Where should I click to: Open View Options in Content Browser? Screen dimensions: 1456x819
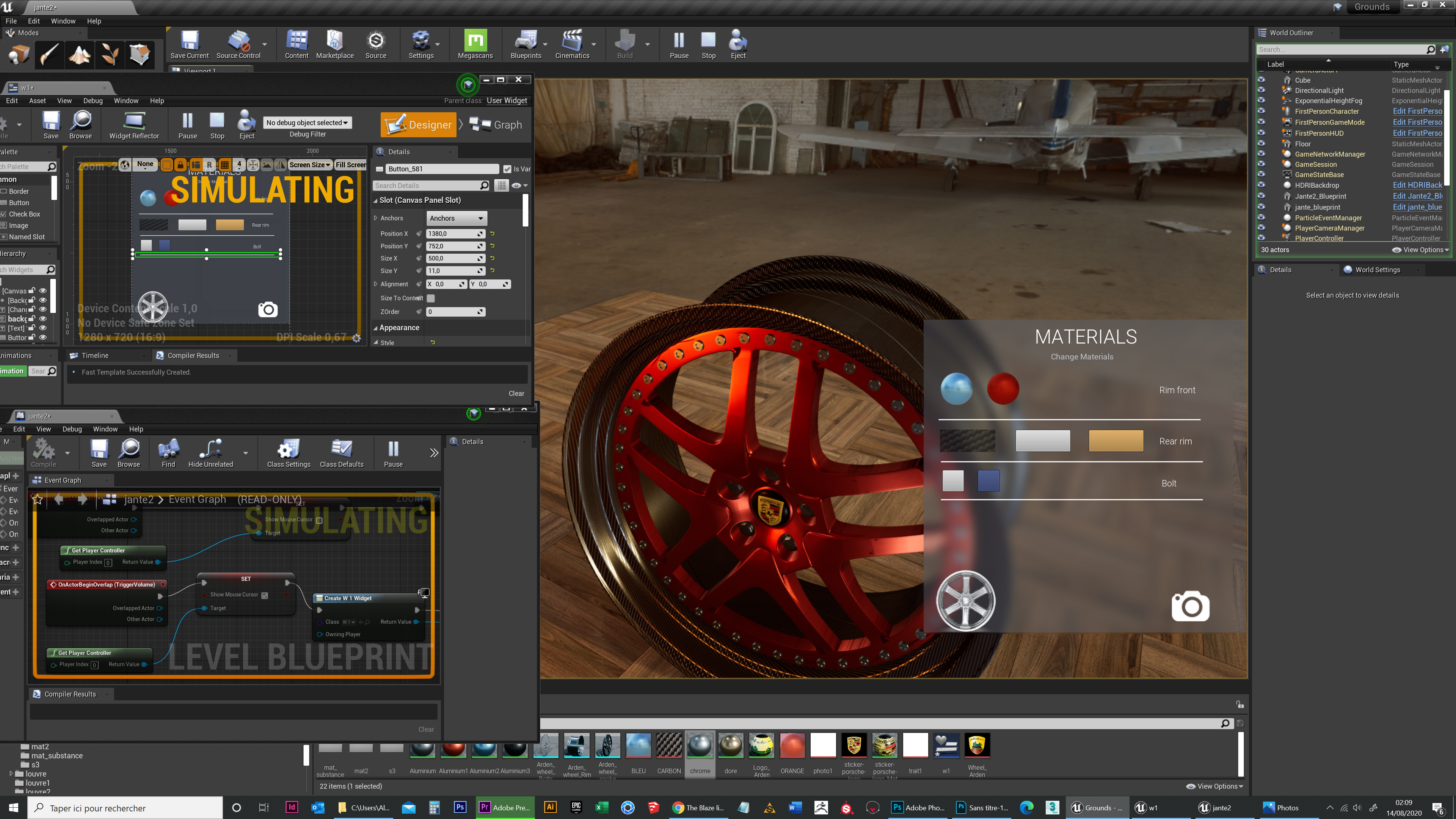1214,786
